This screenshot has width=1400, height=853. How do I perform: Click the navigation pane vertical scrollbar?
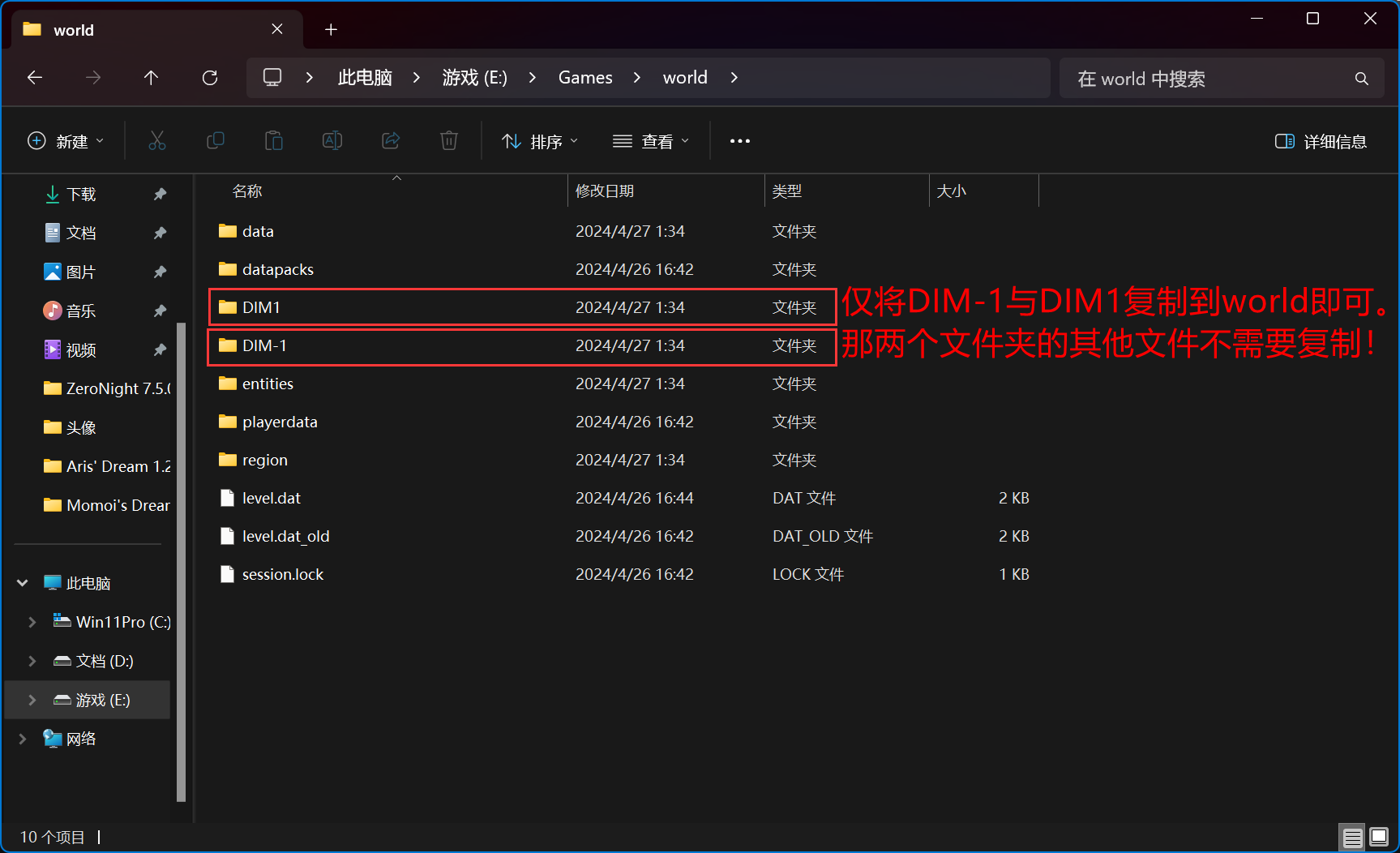(181, 562)
